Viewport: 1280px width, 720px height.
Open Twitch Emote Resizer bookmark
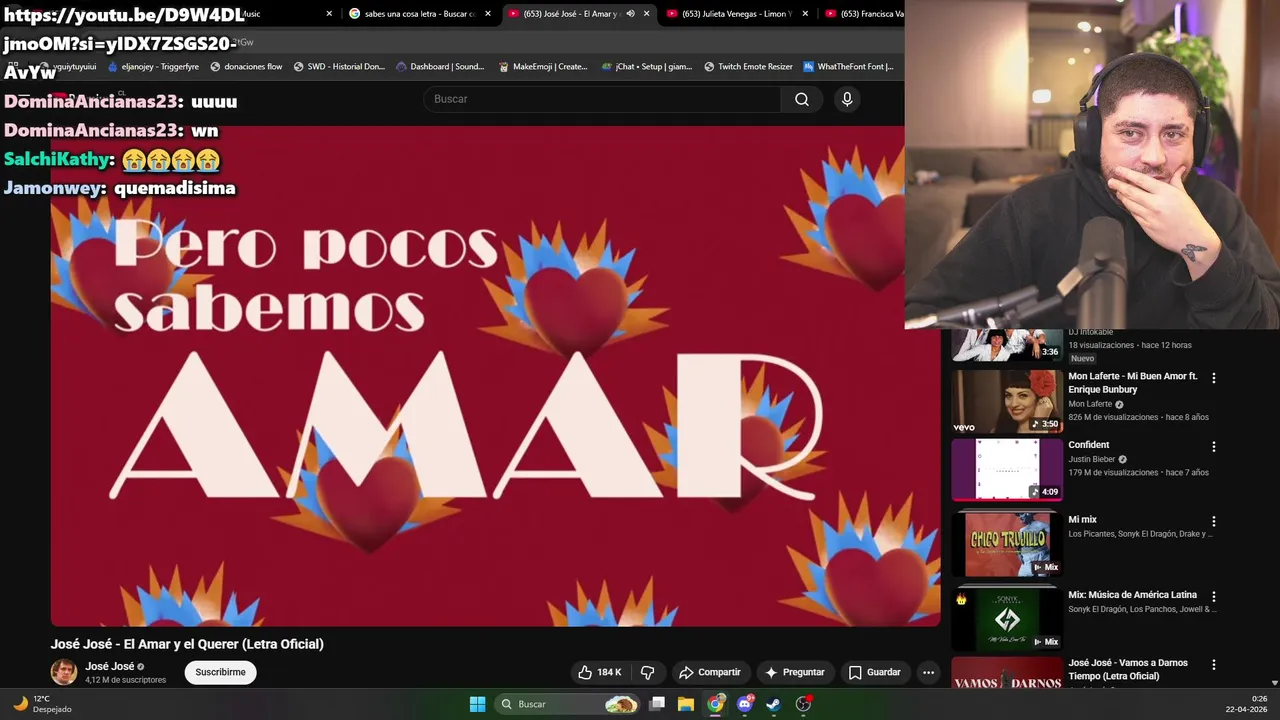tap(748, 67)
